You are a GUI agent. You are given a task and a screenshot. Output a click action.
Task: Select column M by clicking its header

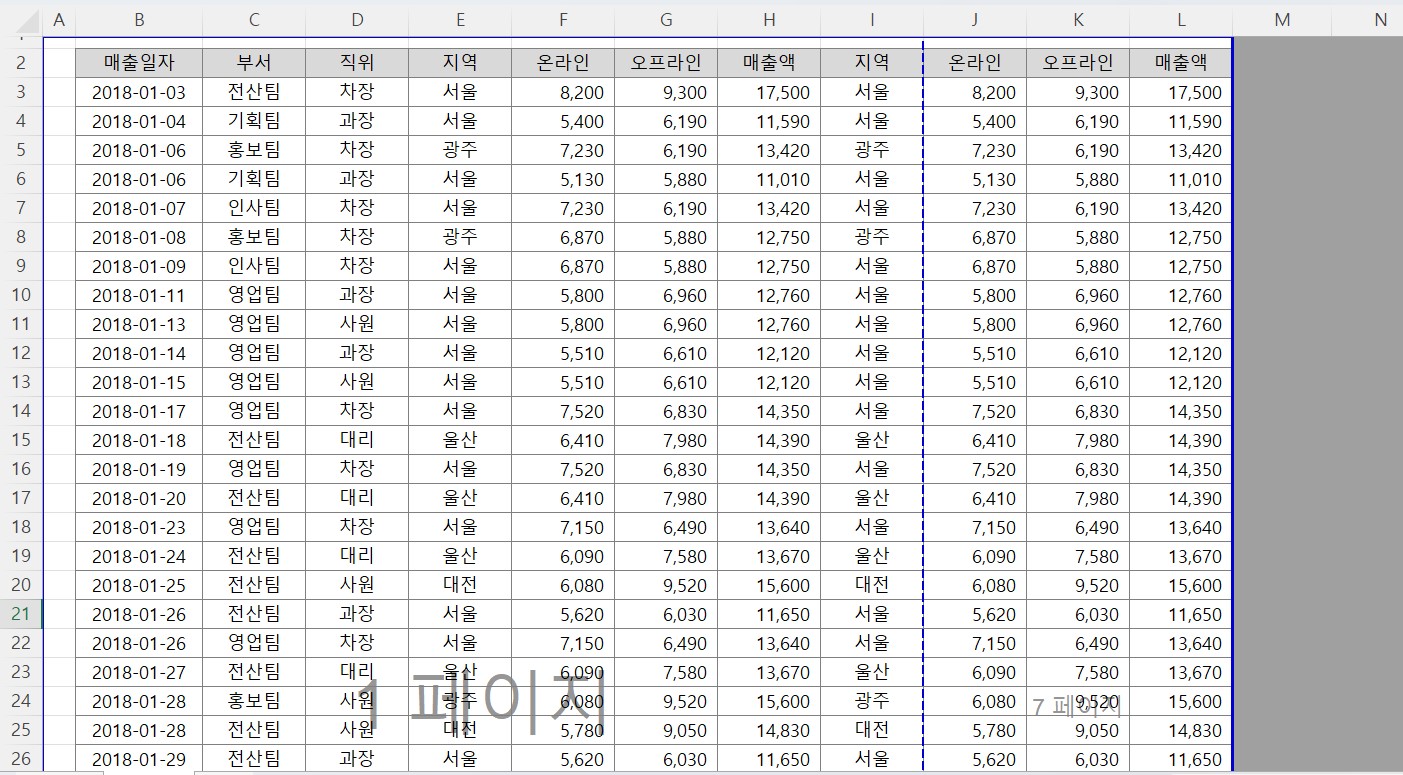pyautogui.click(x=1283, y=19)
